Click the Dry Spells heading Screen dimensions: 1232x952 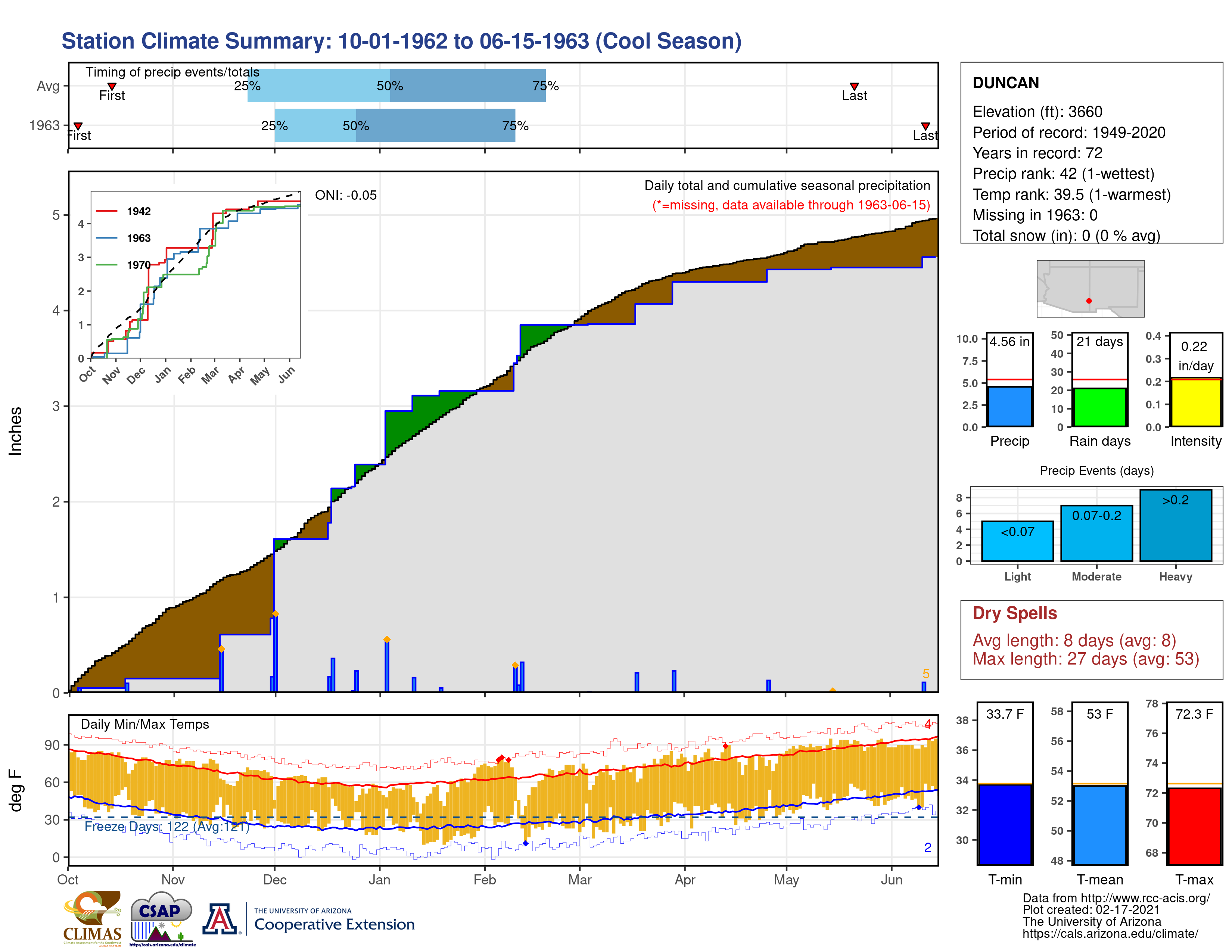pos(1014,613)
